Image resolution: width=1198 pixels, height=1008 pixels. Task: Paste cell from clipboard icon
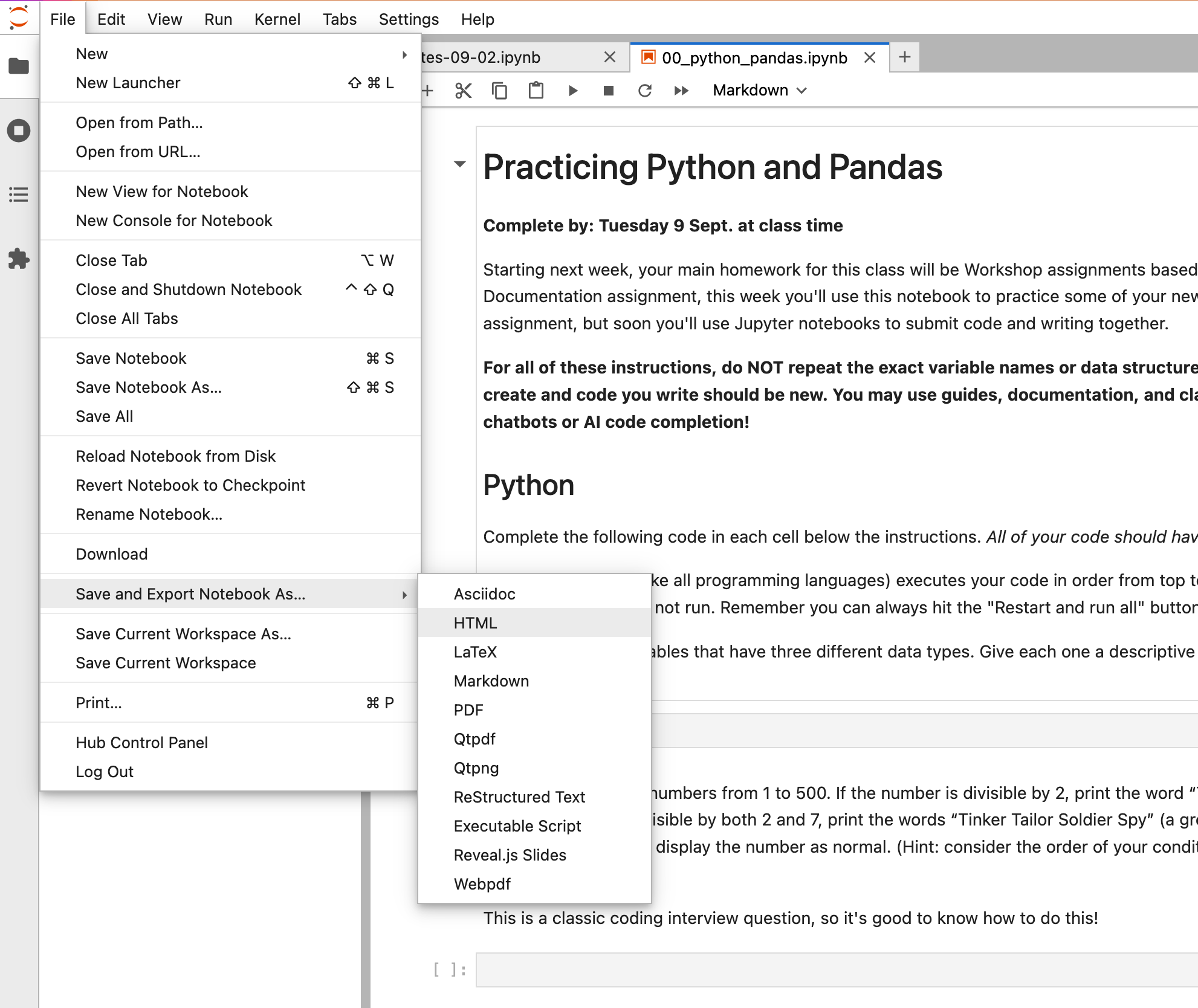(x=536, y=91)
